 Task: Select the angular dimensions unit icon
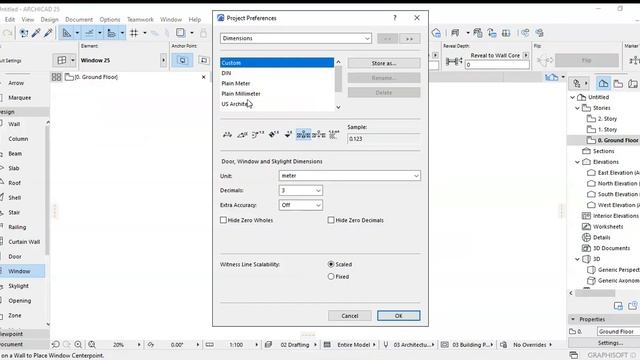coord(242,134)
